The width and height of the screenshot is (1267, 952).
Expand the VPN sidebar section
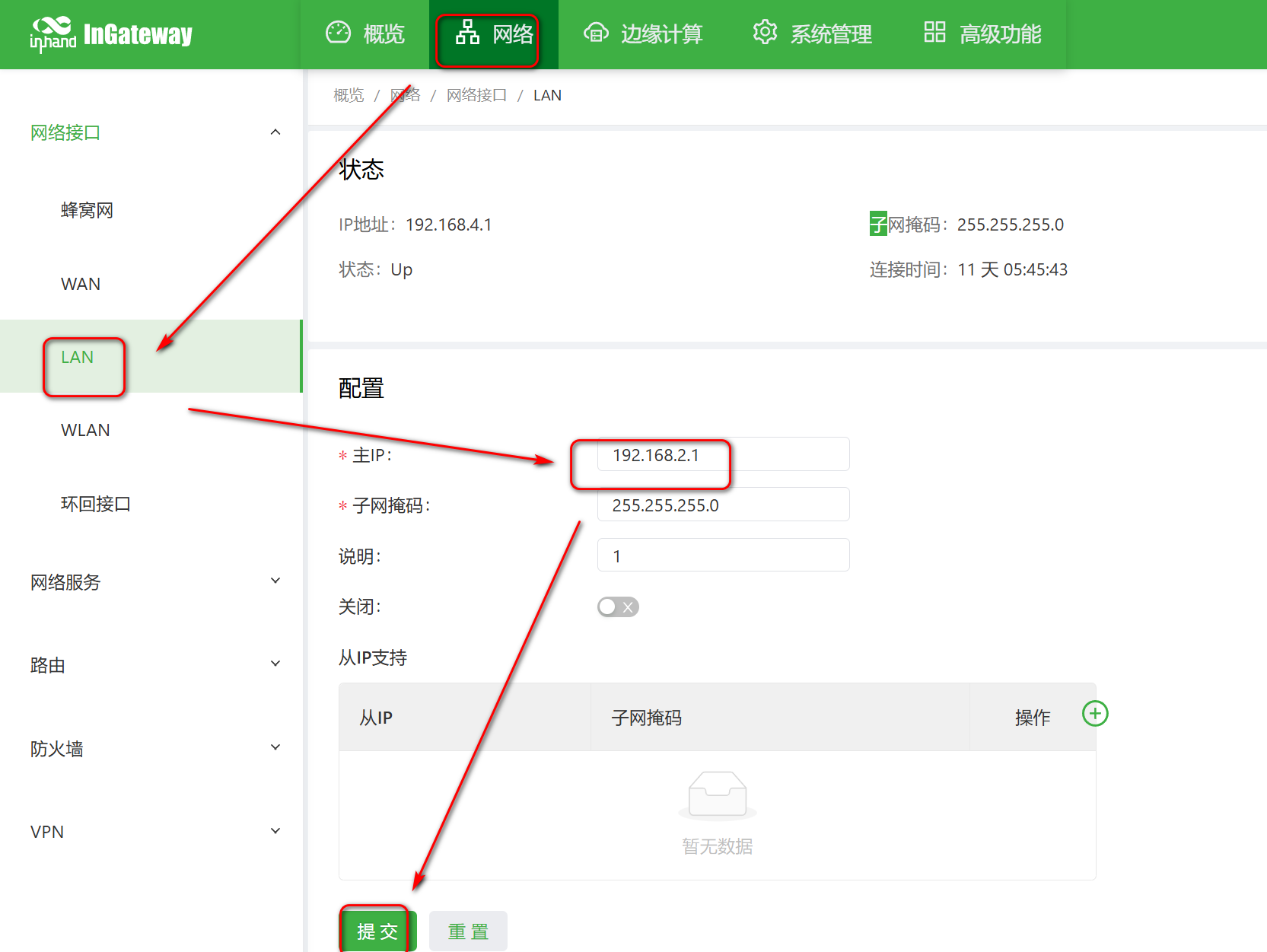click(x=275, y=831)
